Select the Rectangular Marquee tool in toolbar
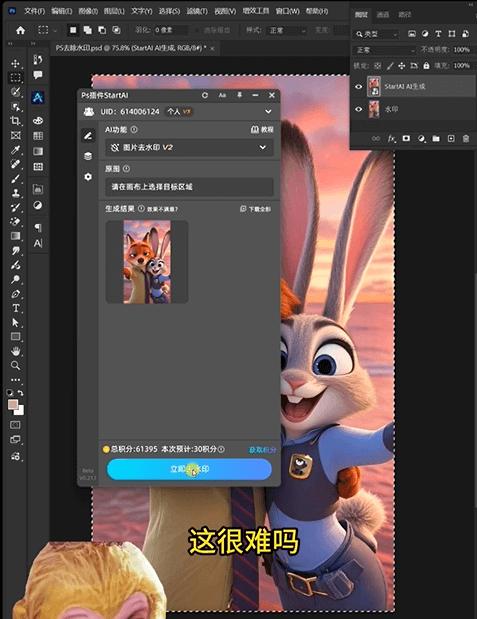Viewport: 477px width, 619px height. tap(15, 77)
